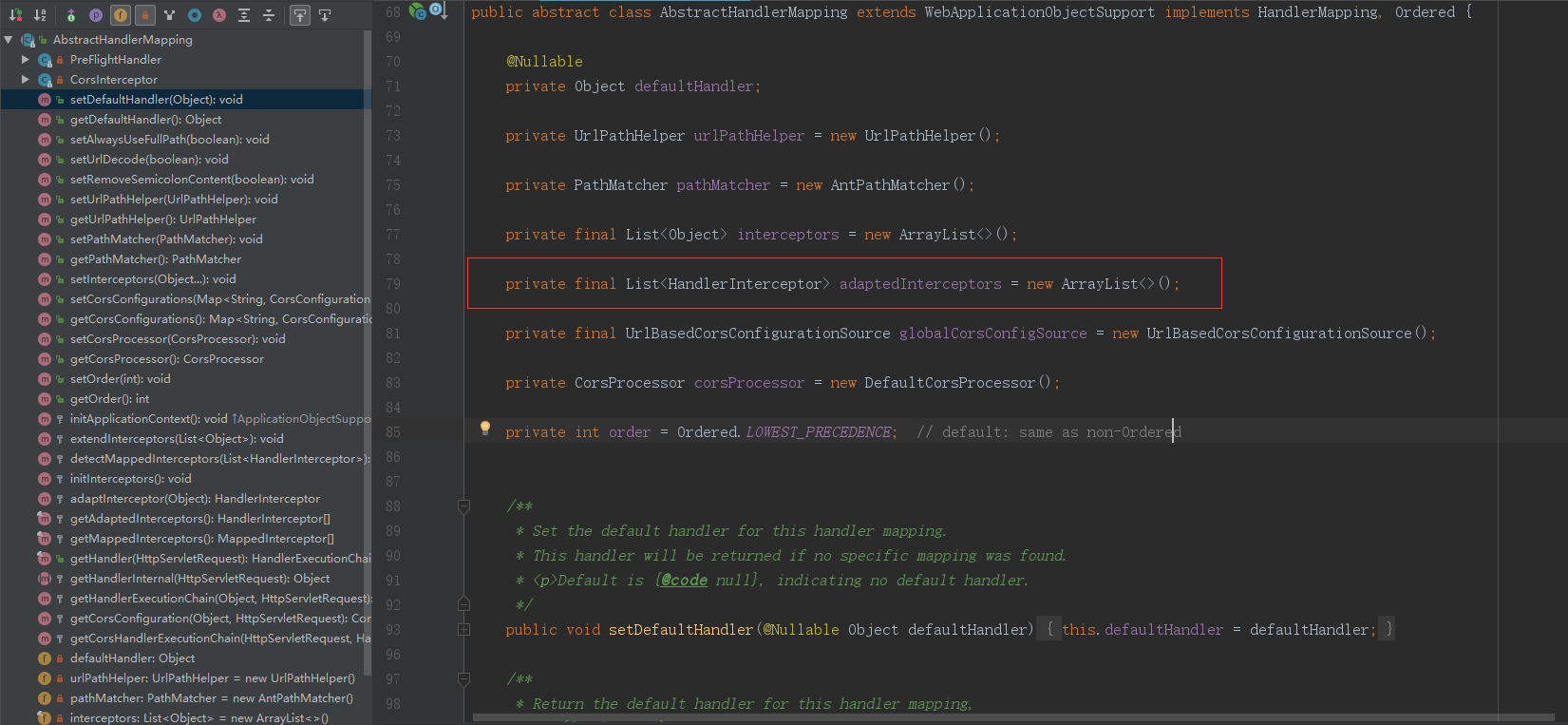This screenshot has width=1568, height=725.
Task: Click HandlerMapping interface name in code
Action: tap(1317, 12)
